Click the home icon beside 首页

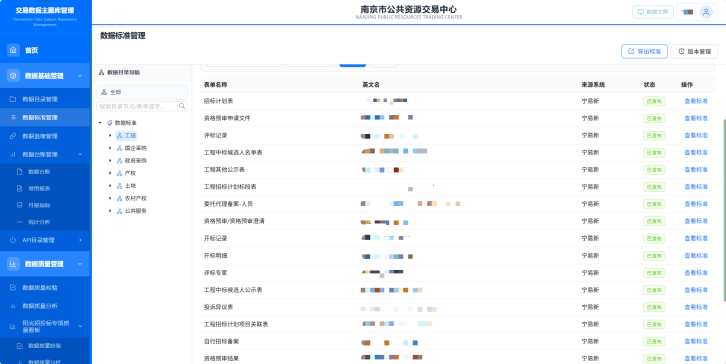(13, 50)
